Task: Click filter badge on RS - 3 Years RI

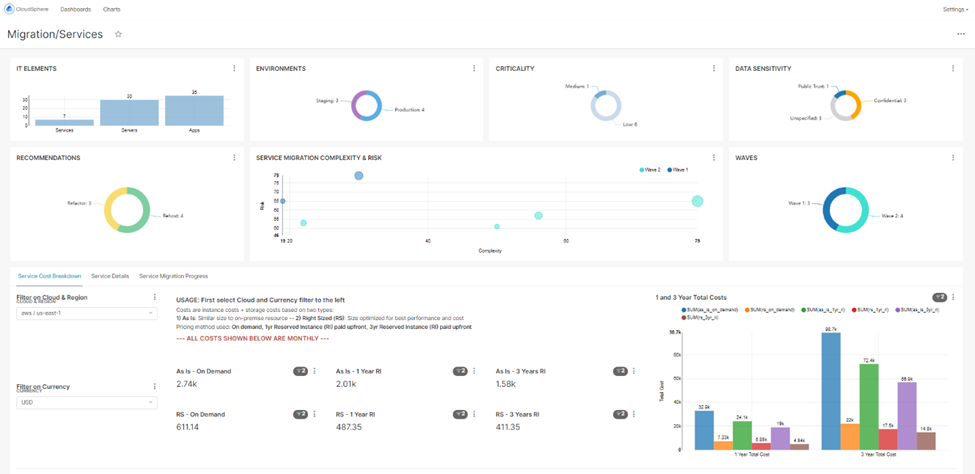Action: pyautogui.click(x=621, y=414)
